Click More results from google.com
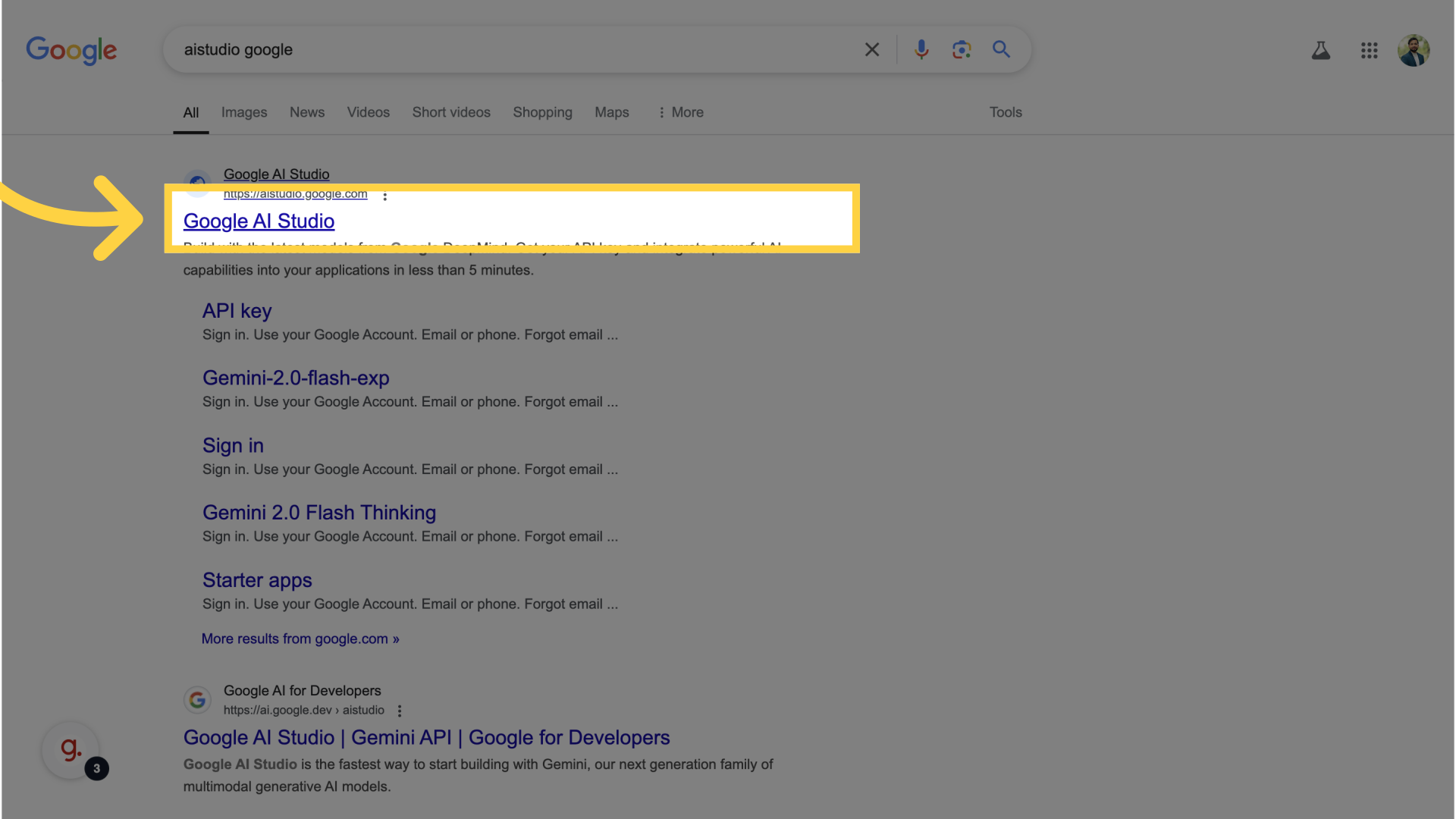The image size is (1456, 819). (x=300, y=639)
